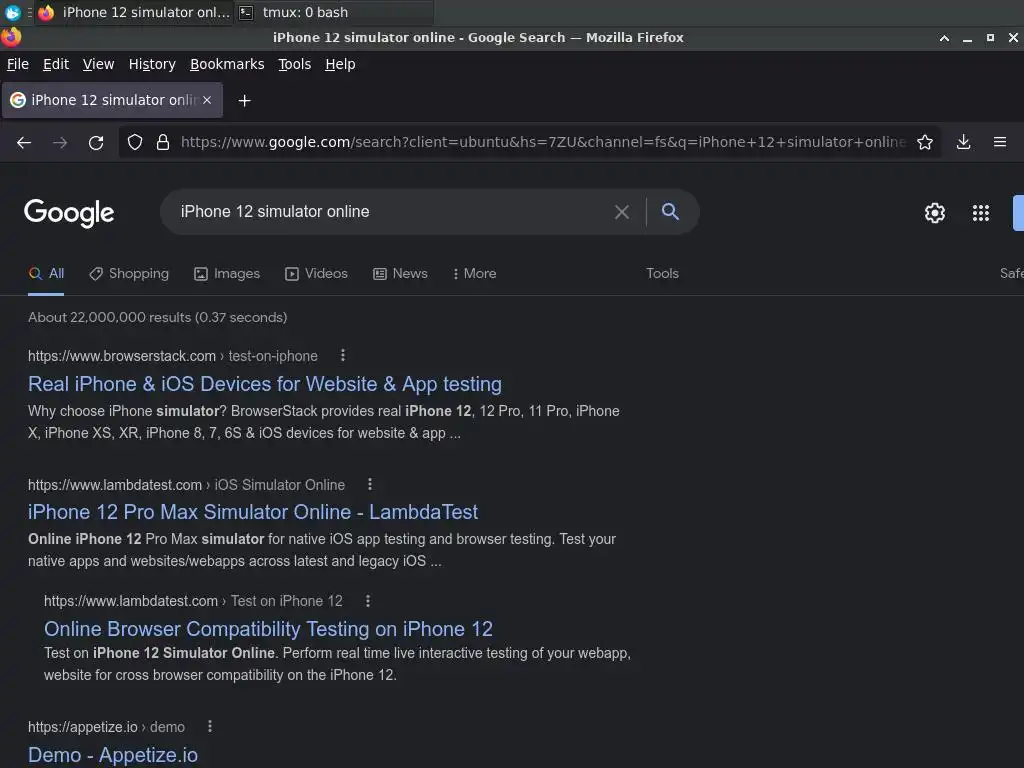
Task: Switch to Images results tab
Action: click(x=227, y=274)
